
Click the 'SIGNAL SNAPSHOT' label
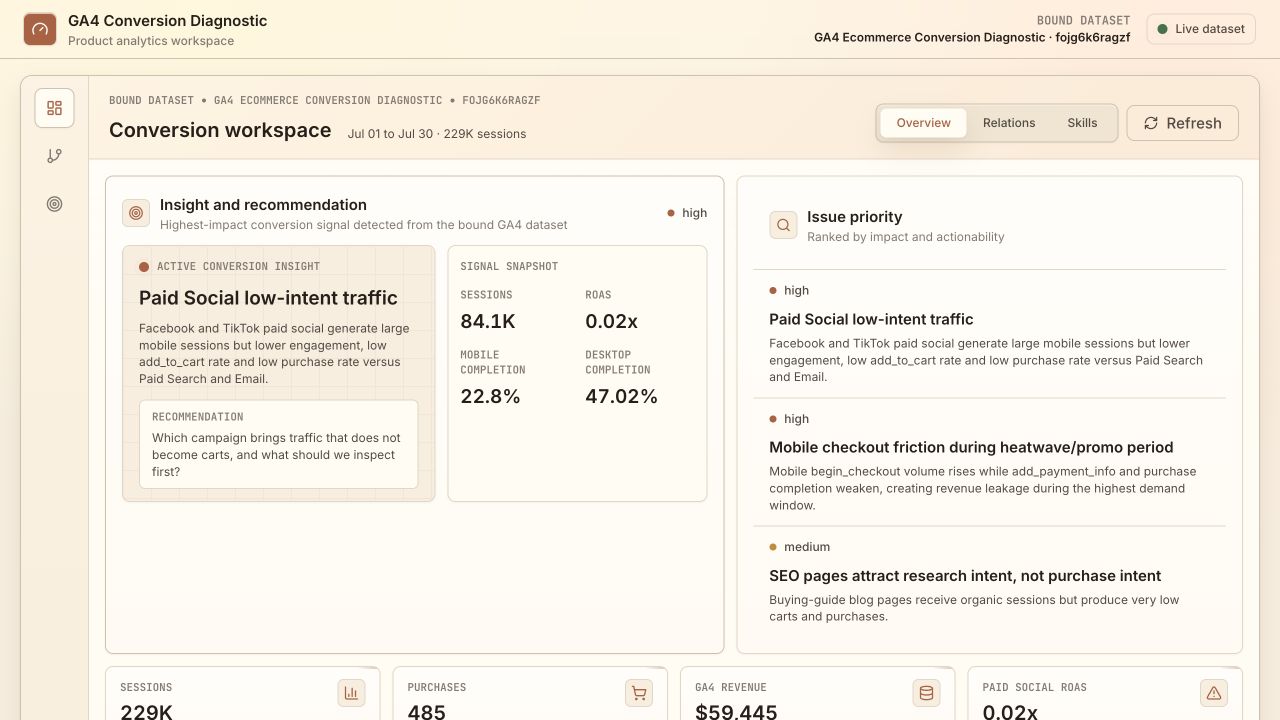point(509,267)
